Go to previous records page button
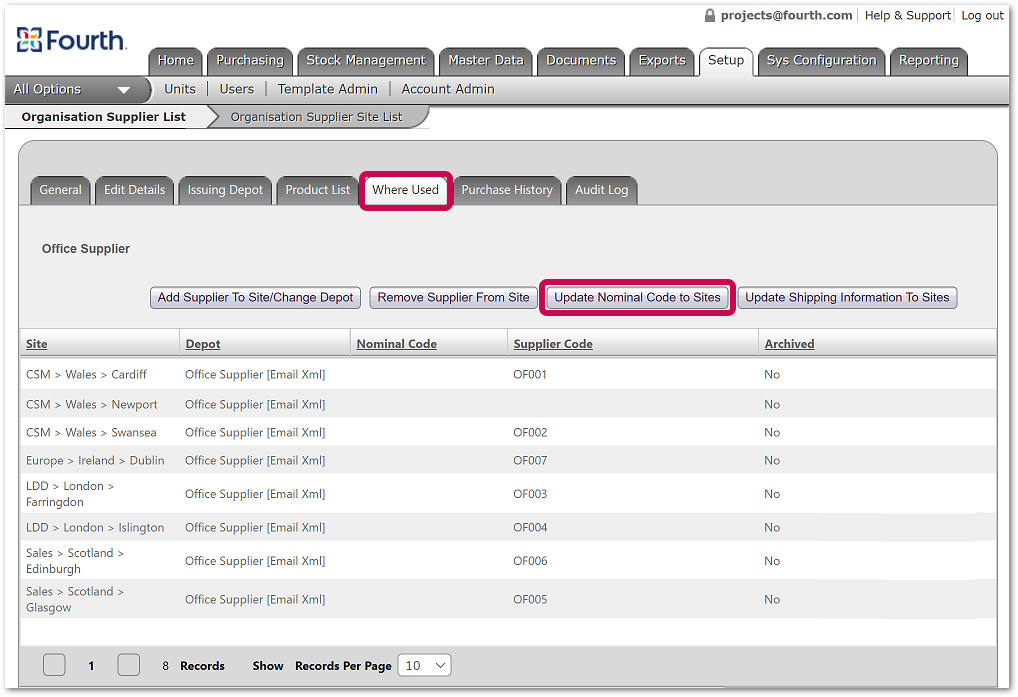The width and height of the screenshot is (1018, 697). click(x=54, y=665)
